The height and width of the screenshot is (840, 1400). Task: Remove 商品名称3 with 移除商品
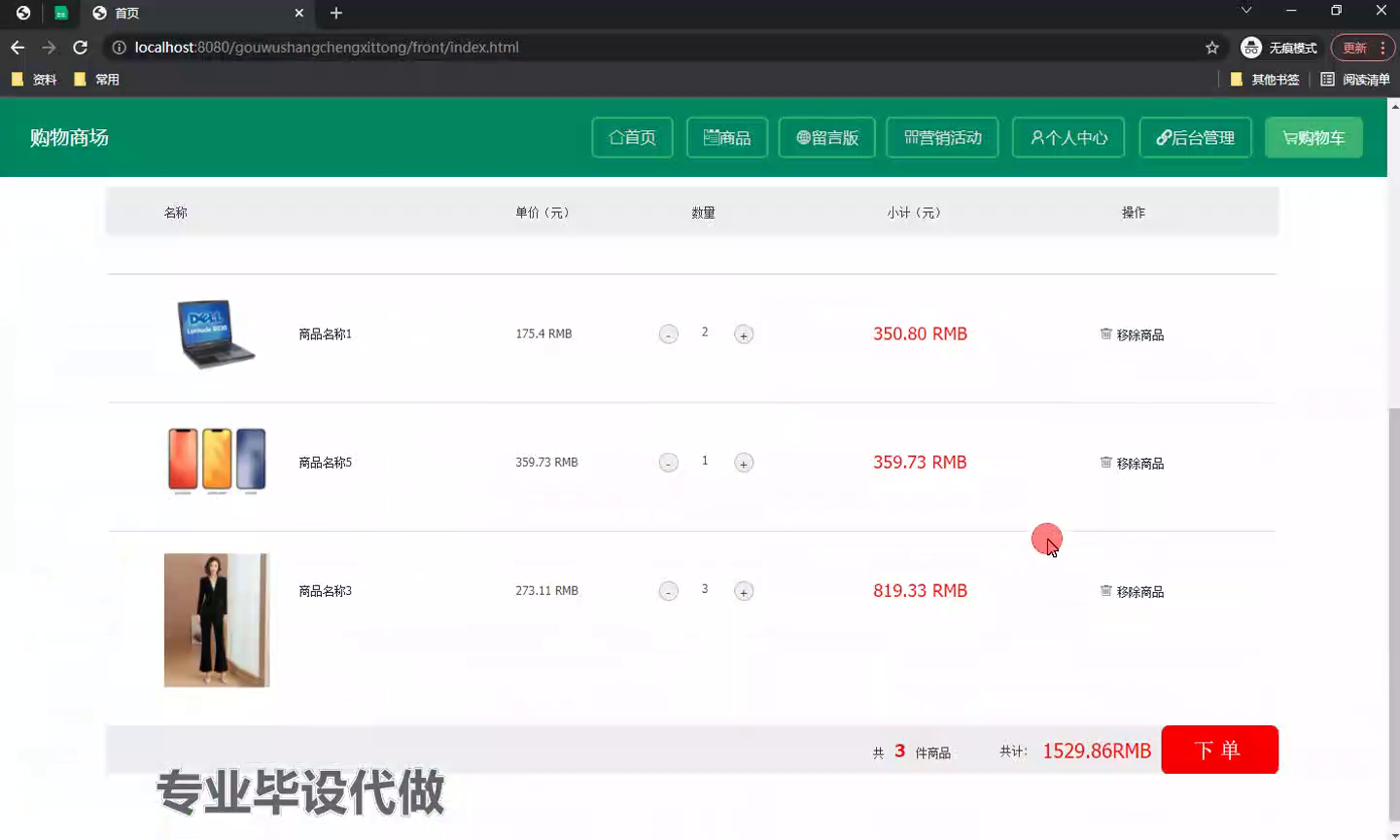(1132, 591)
